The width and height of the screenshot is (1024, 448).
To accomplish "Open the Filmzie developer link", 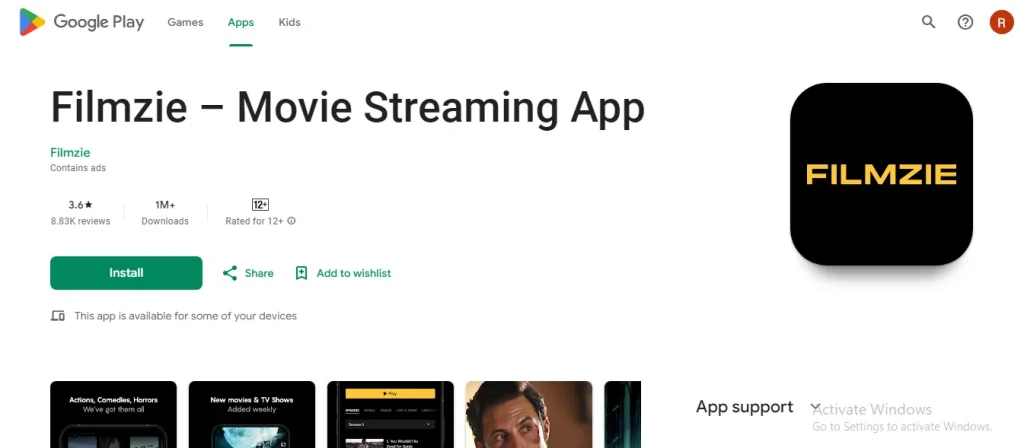I will pos(70,153).
